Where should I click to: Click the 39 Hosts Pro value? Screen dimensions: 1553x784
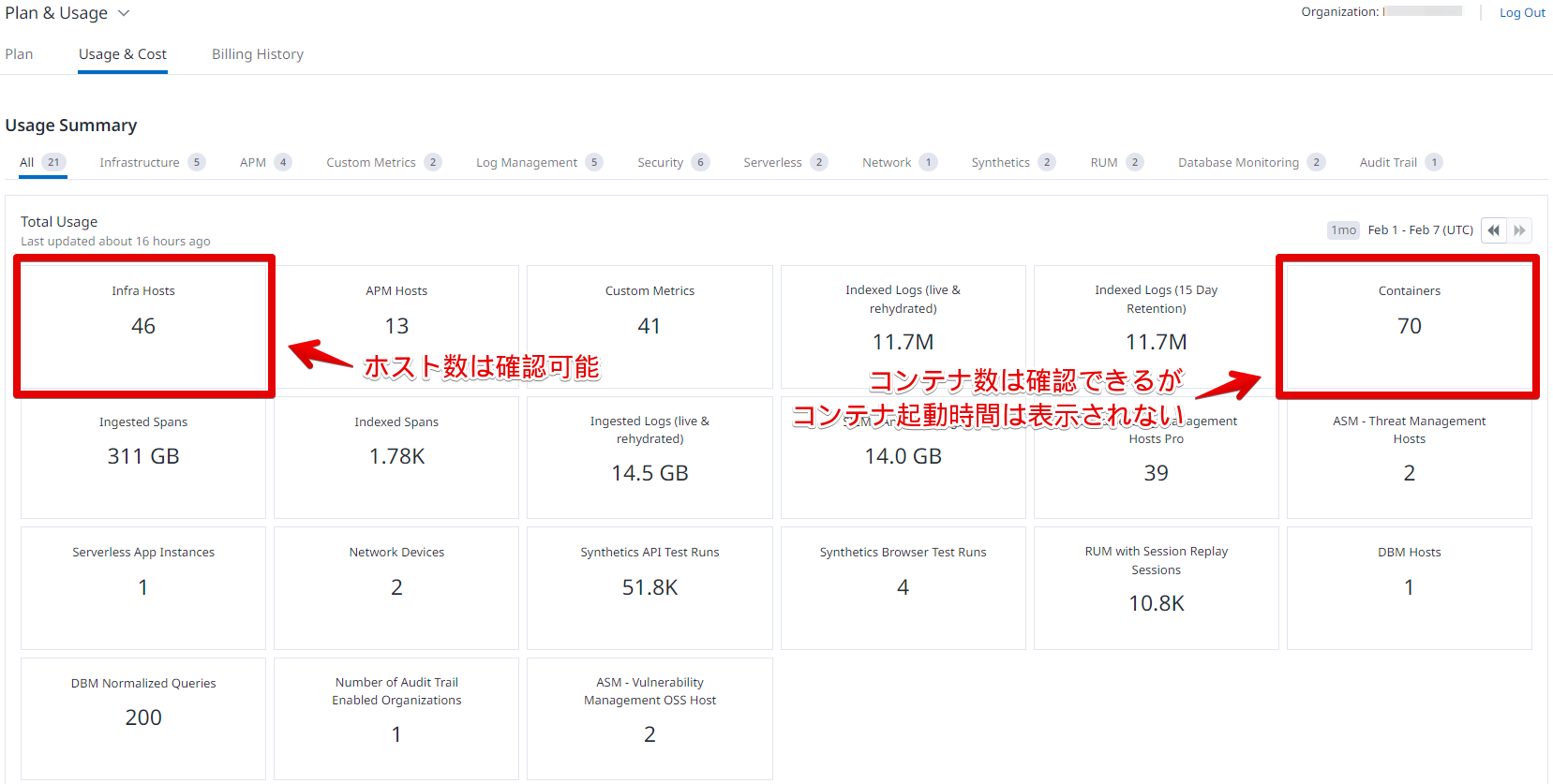tap(1156, 473)
